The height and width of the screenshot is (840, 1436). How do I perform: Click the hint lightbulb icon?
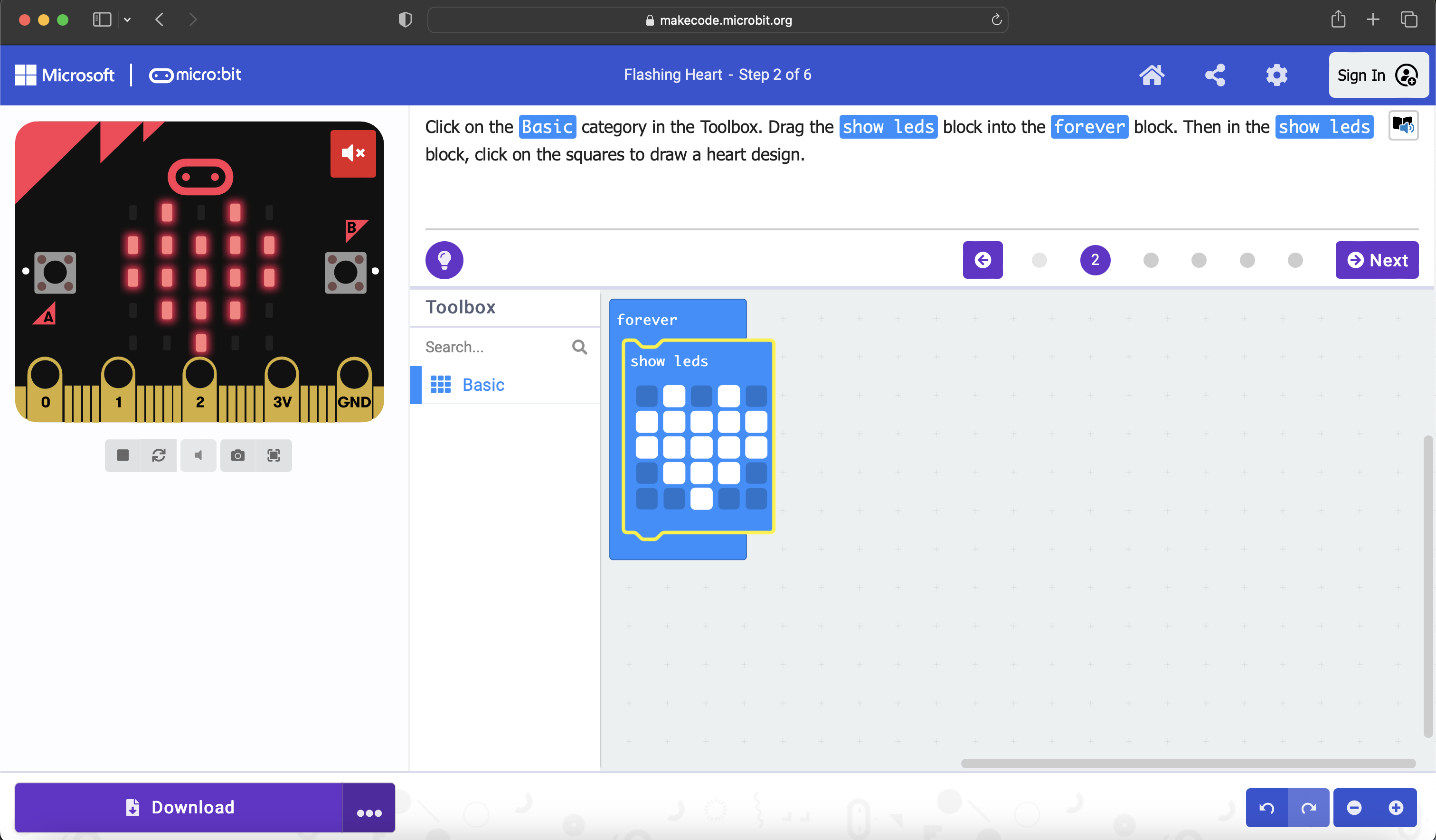[444, 260]
